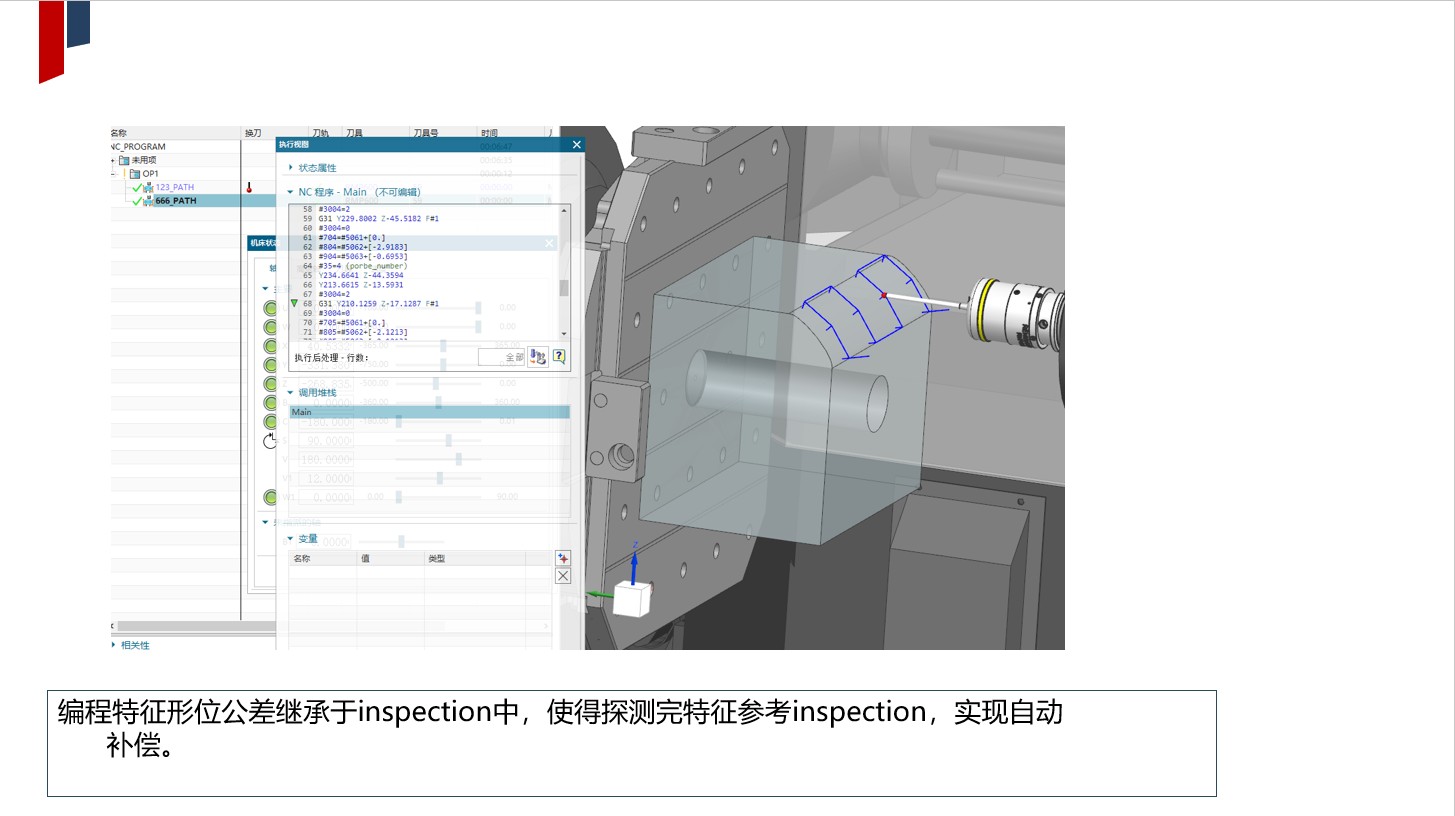Close the 执行视图 dialog
The height and width of the screenshot is (816, 1455).
(576, 145)
